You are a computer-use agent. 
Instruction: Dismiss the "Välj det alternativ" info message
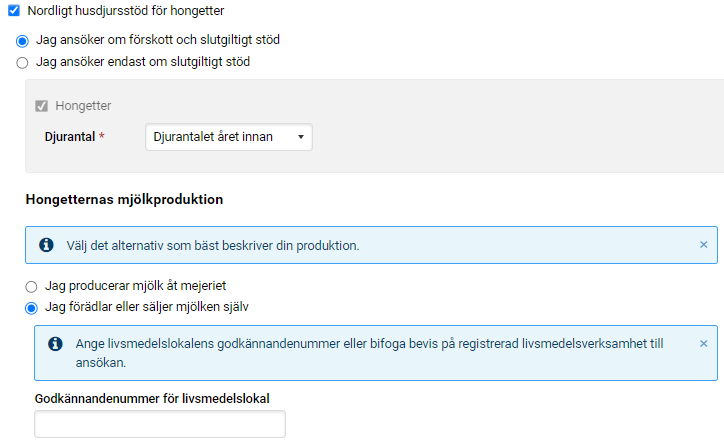pyautogui.click(x=703, y=244)
